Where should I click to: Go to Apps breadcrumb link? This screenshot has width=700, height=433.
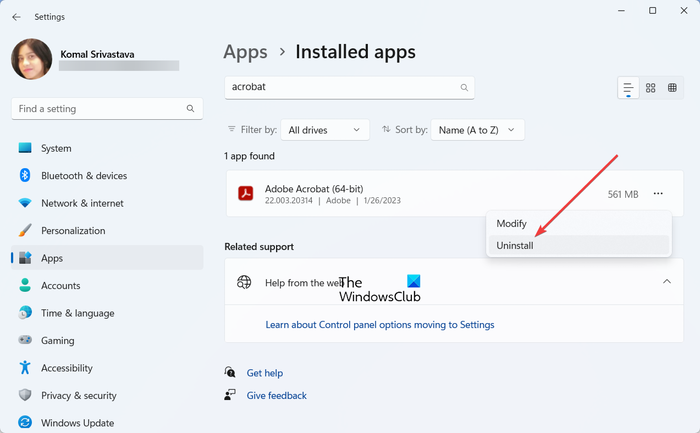pos(246,51)
